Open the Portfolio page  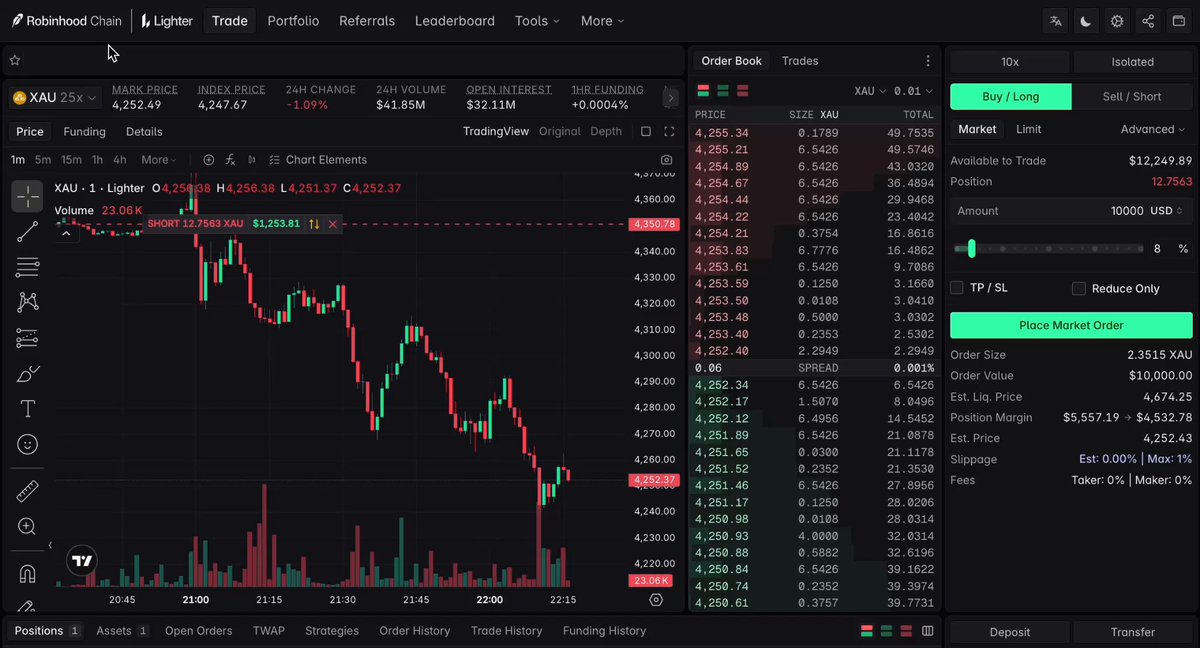[x=293, y=21]
